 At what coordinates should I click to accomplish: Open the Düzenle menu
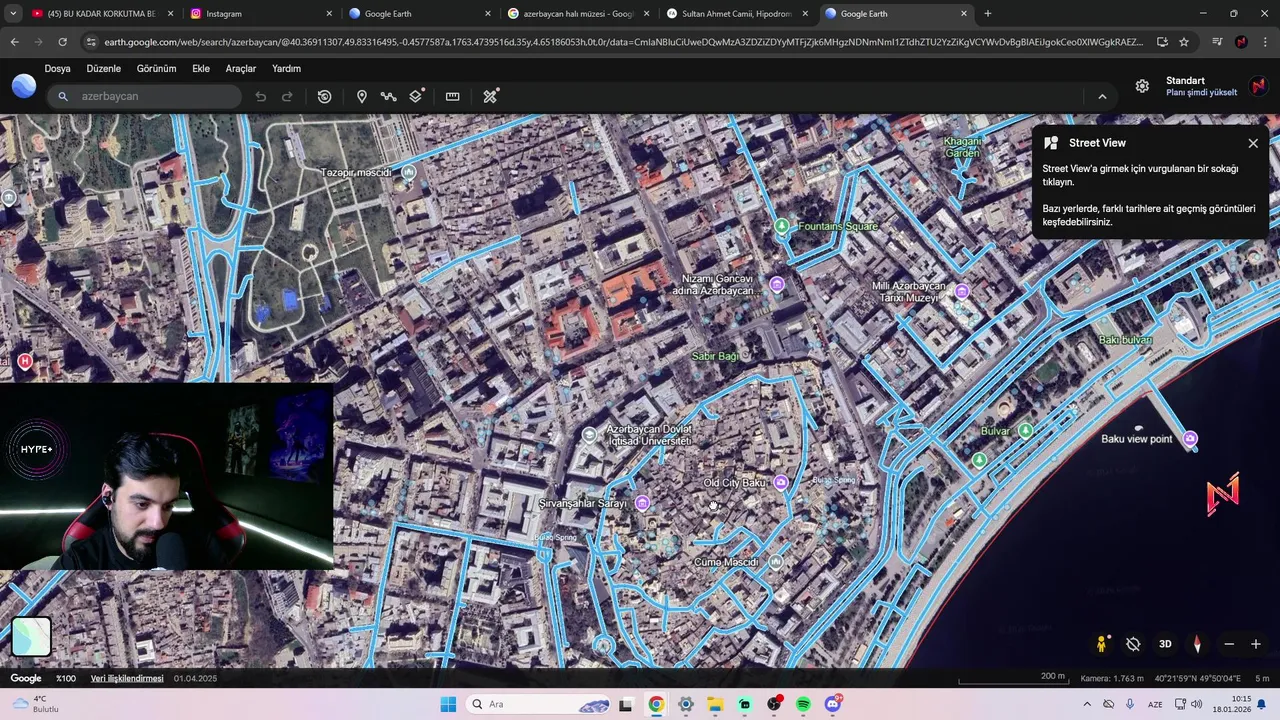(104, 69)
